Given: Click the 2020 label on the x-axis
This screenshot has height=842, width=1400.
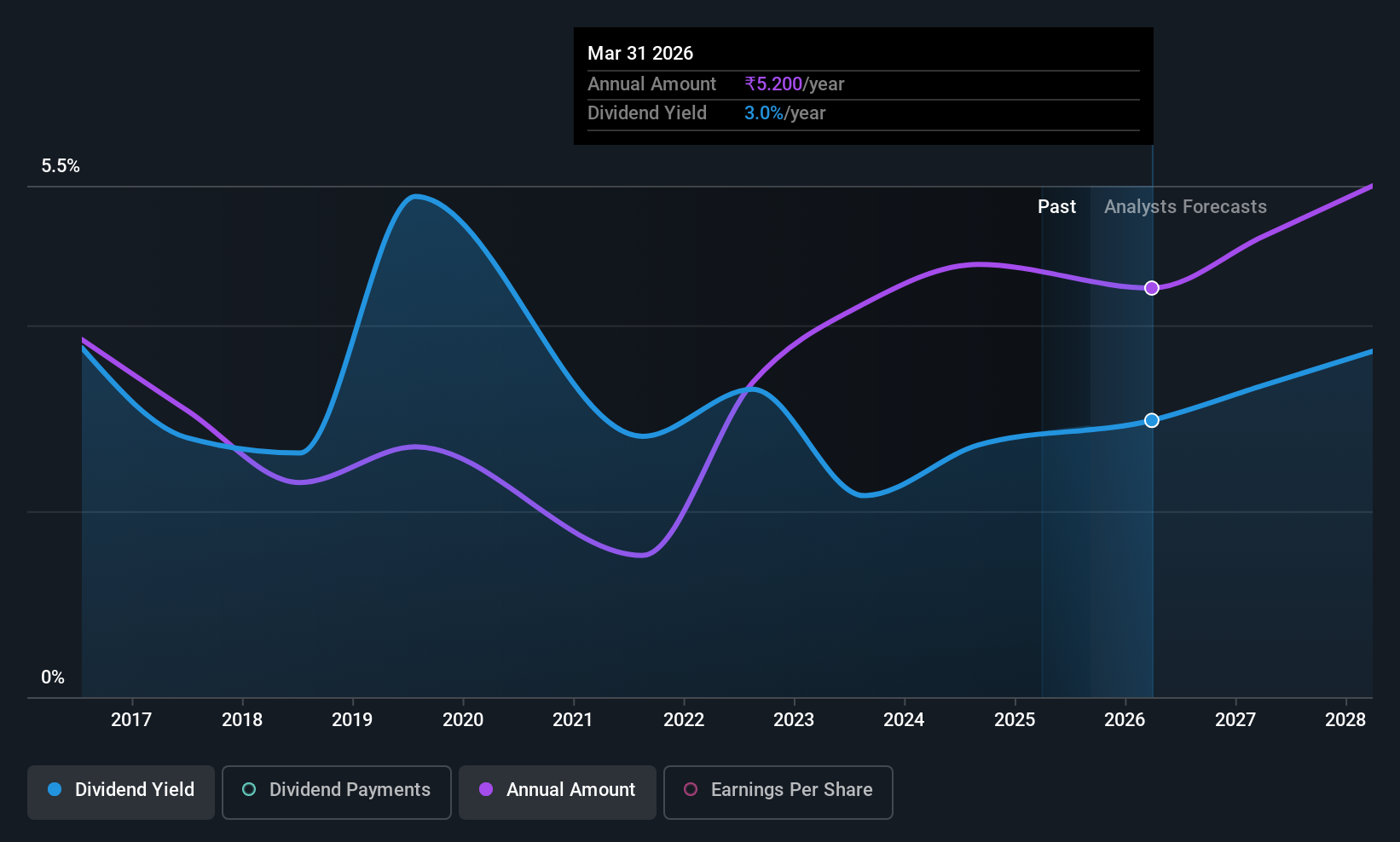Looking at the screenshot, I should tap(463, 720).
